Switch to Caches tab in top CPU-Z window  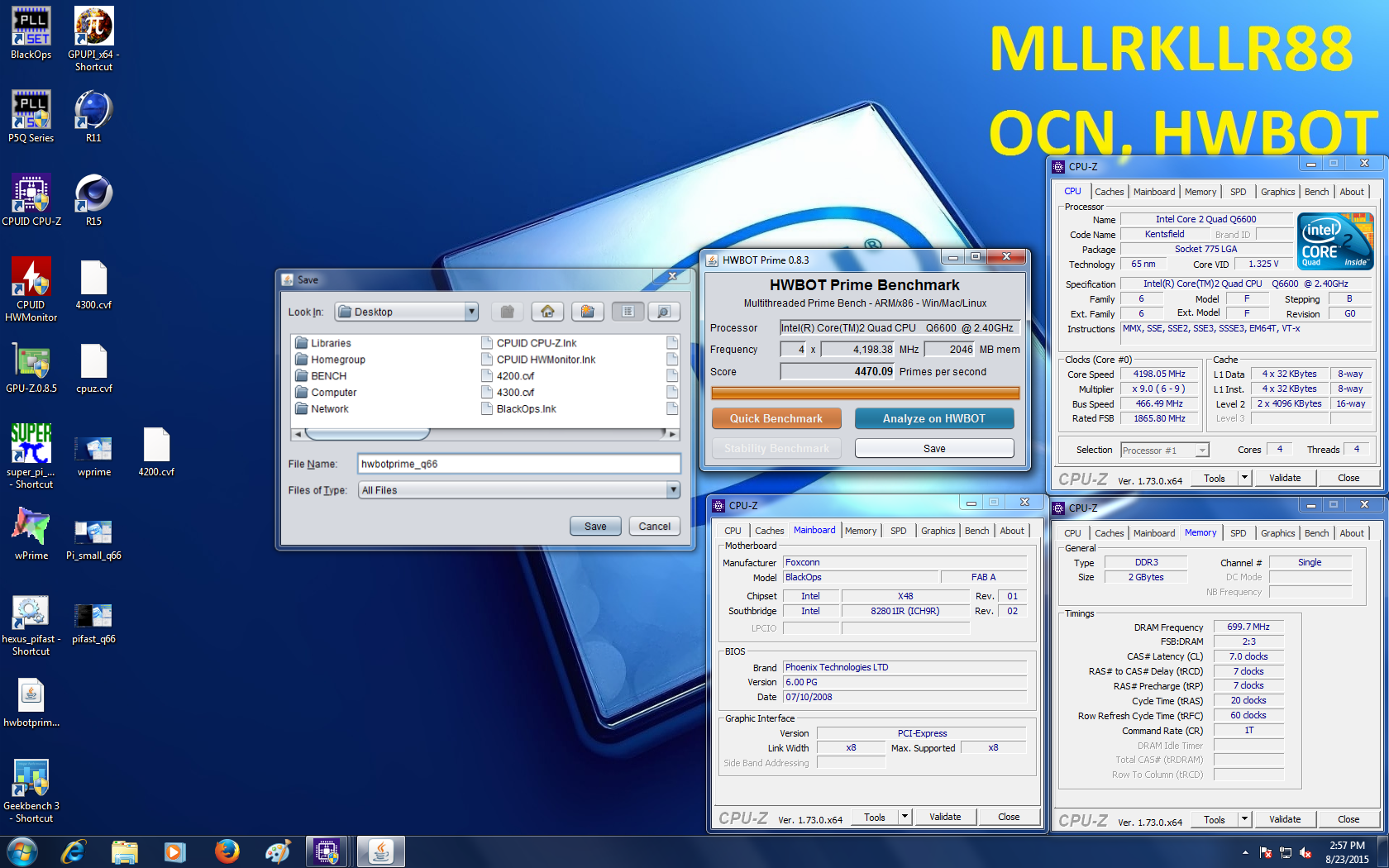(1109, 192)
